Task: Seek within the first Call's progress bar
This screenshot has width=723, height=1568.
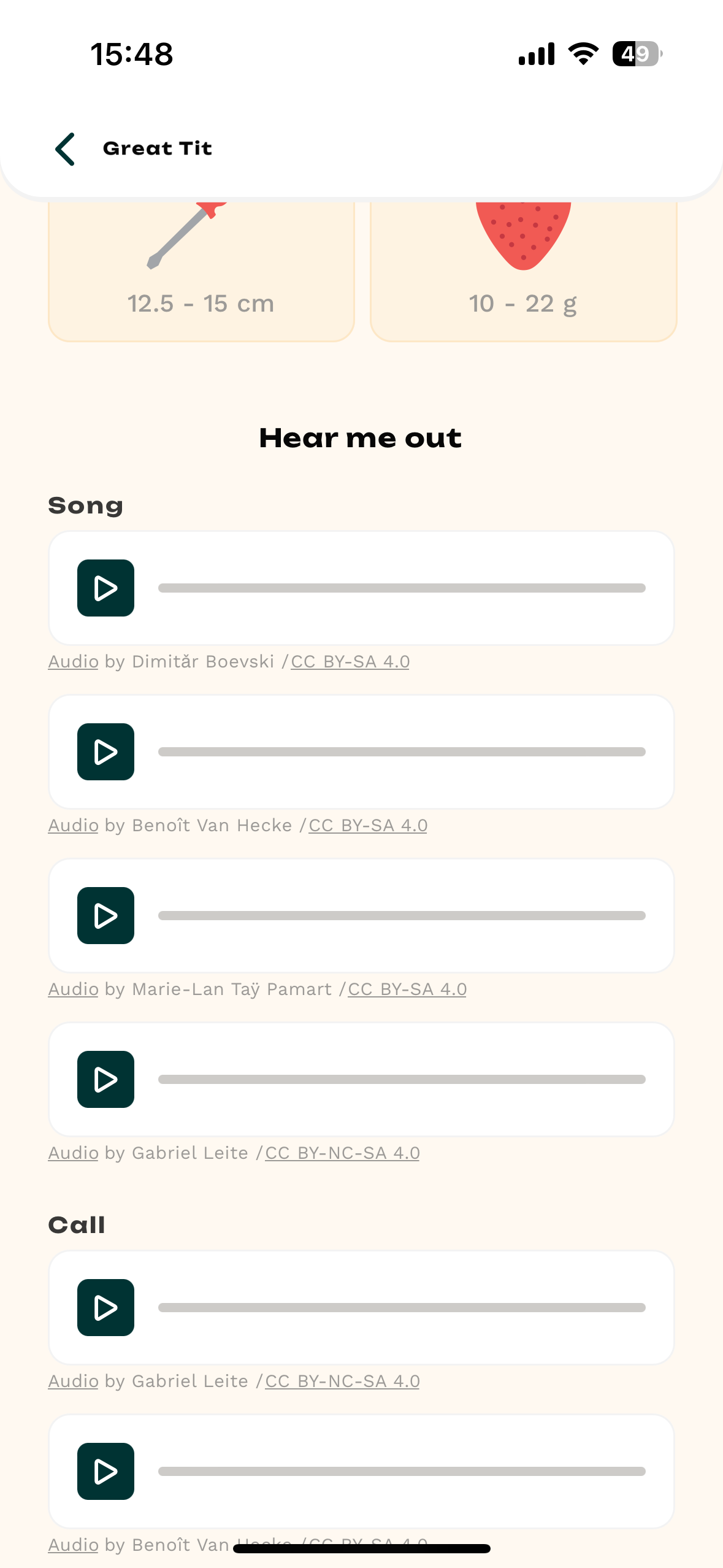Action: point(402,1307)
